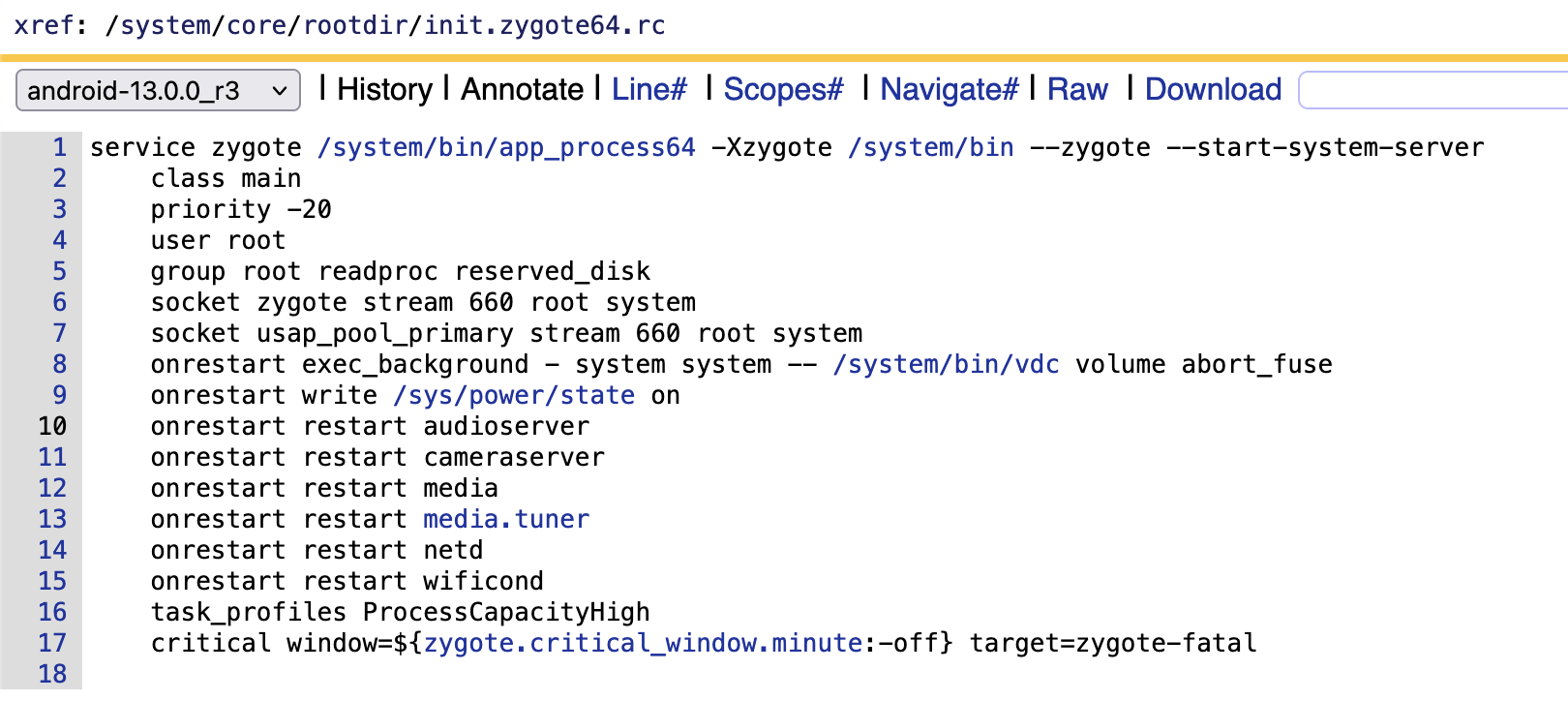Click the zygote.critical_window.minute property link

click(643, 643)
